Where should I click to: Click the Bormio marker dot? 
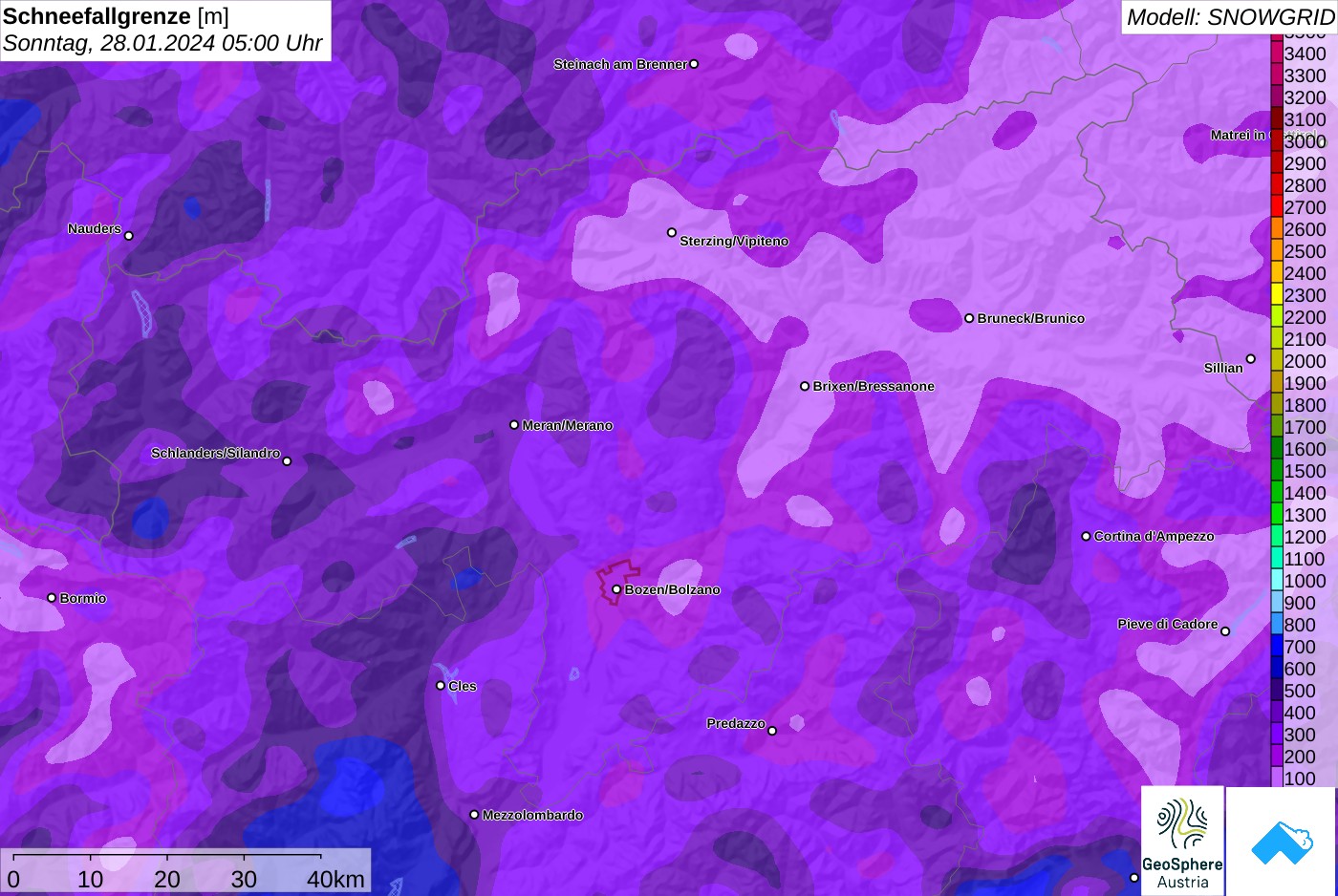coord(52,598)
